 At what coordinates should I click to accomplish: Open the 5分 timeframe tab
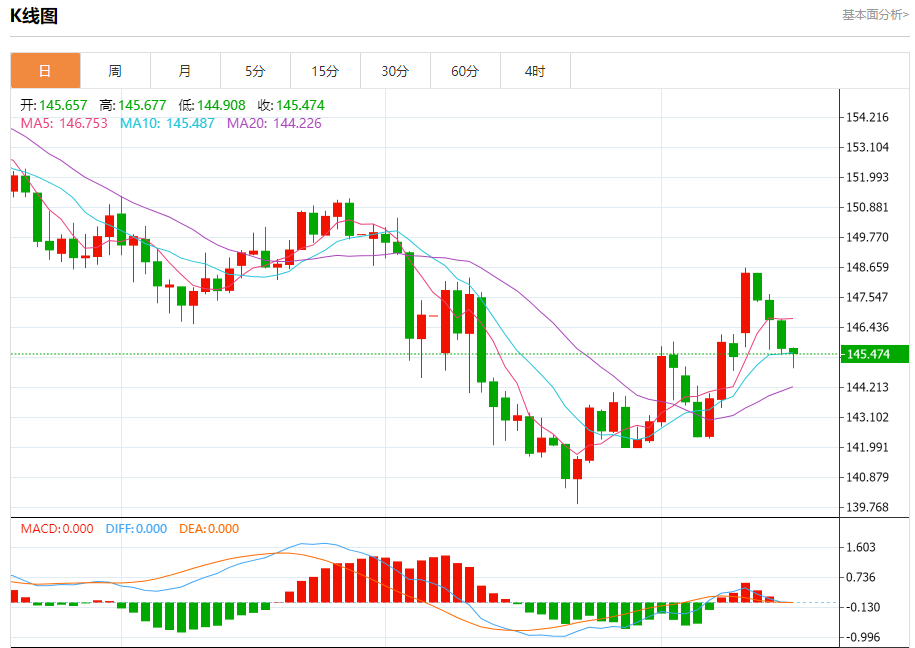point(256,71)
